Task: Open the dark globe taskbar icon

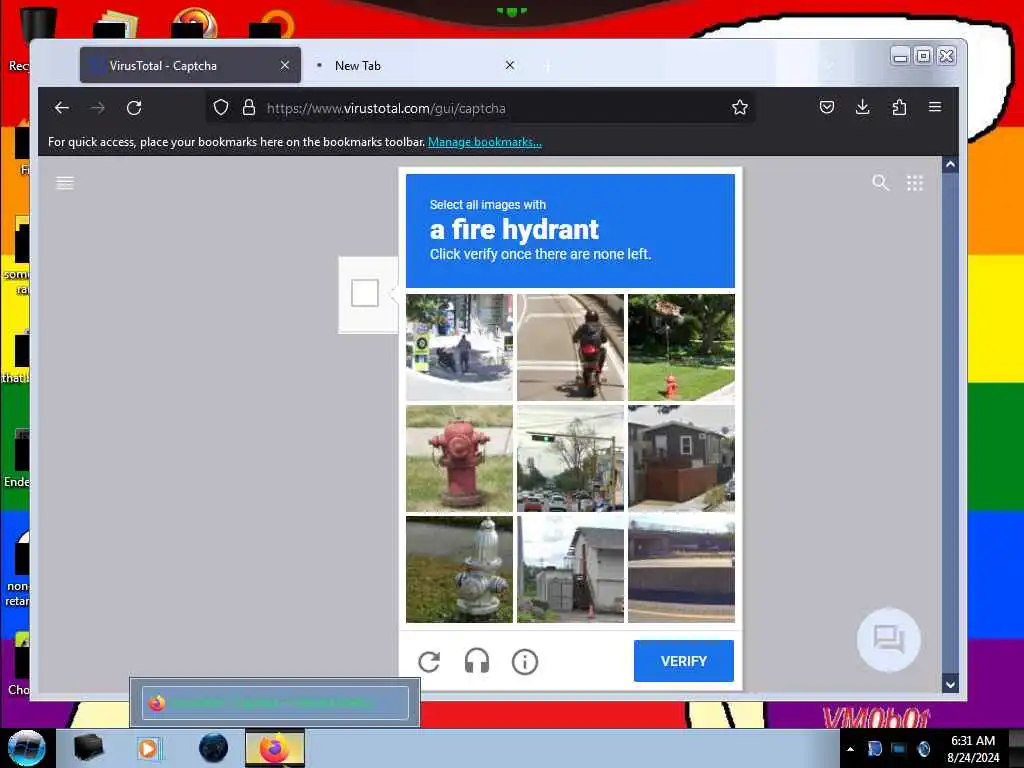Action: click(x=213, y=748)
